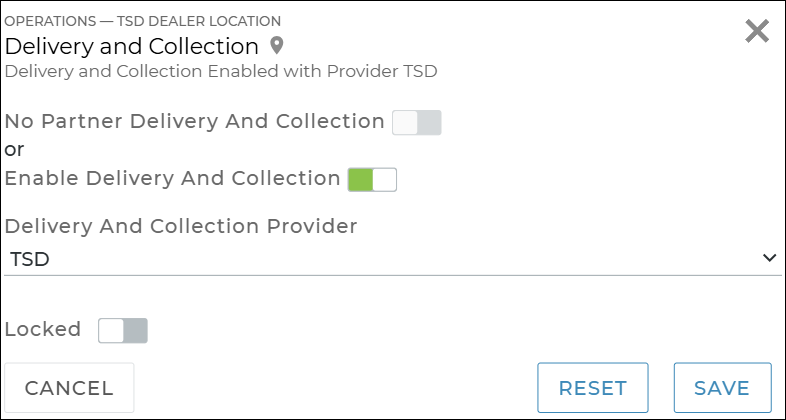Click the Locked label text
Viewport: 786px width, 420px height.
[x=43, y=330]
